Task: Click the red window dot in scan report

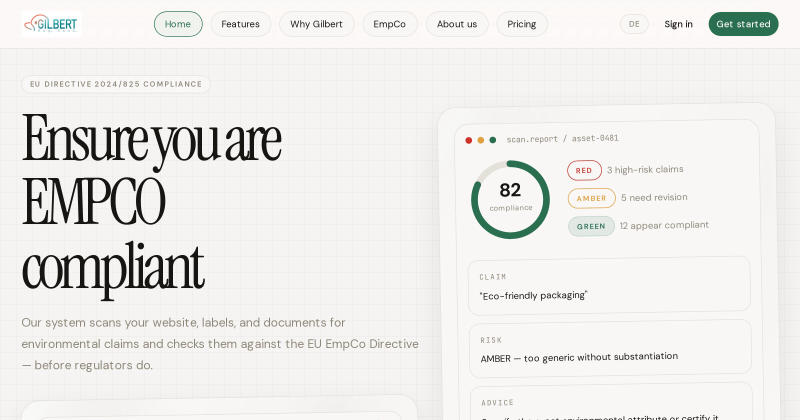Action: click(x=468, y=140)
